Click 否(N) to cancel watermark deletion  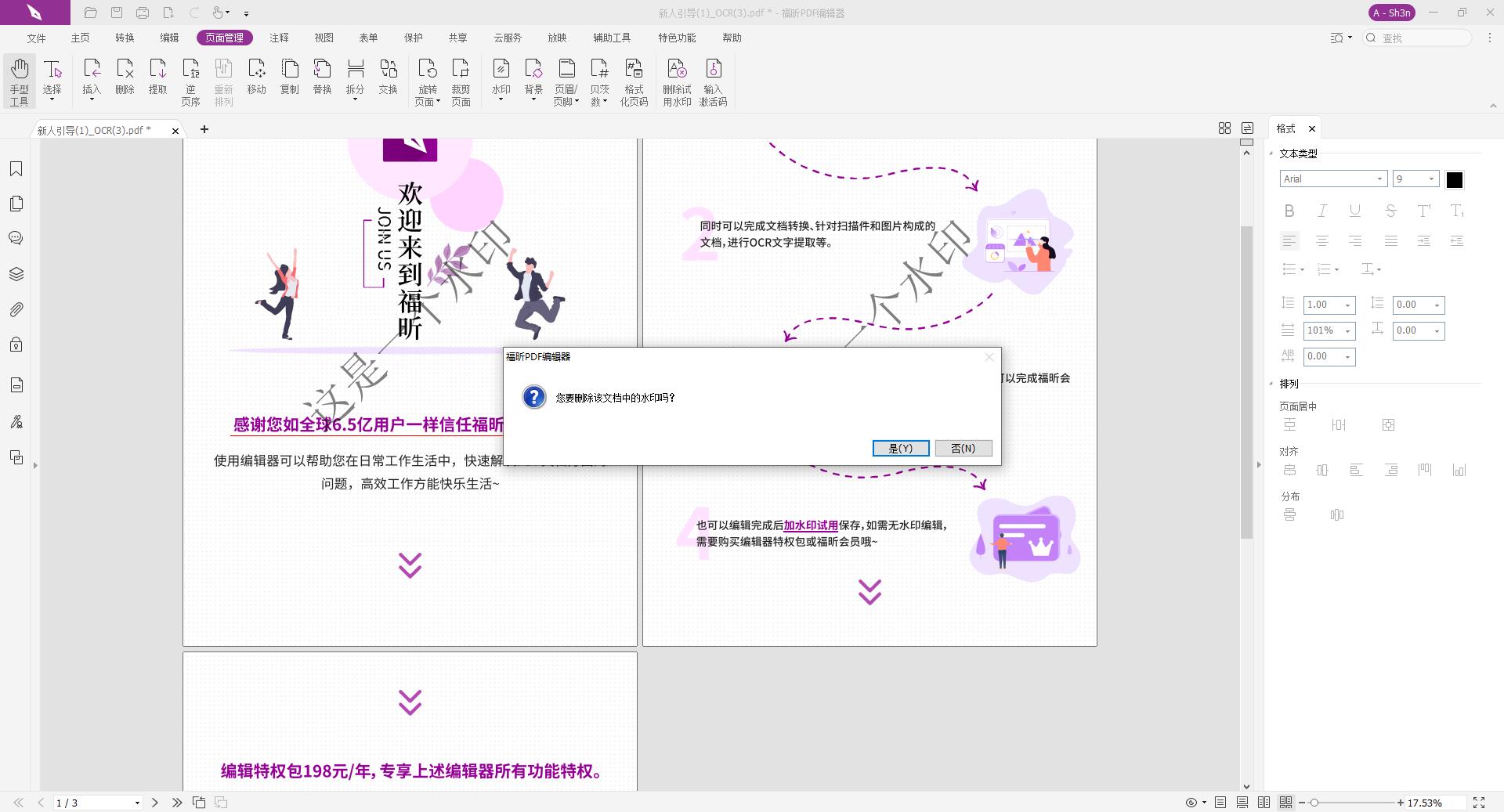pos(963,448)
